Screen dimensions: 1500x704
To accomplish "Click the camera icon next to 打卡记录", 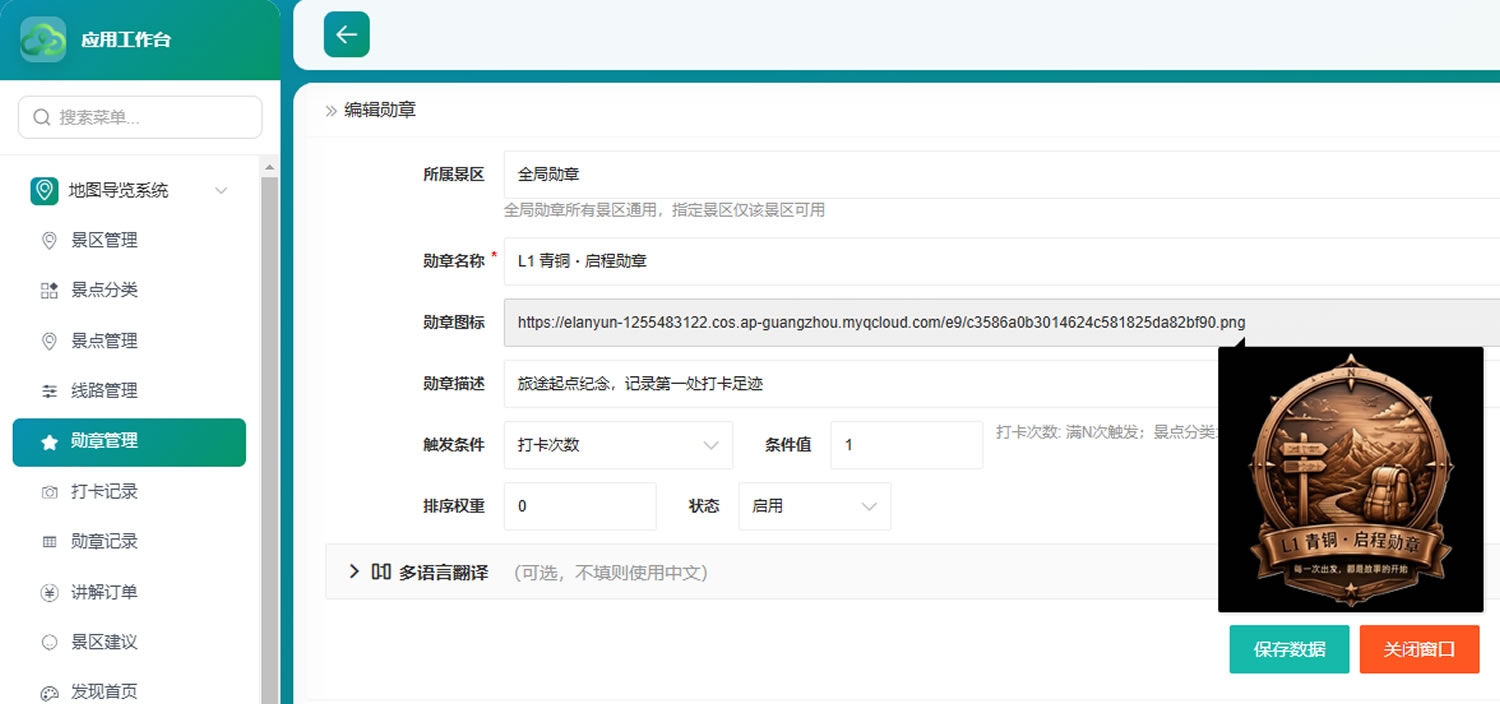I will coord(49,492).
